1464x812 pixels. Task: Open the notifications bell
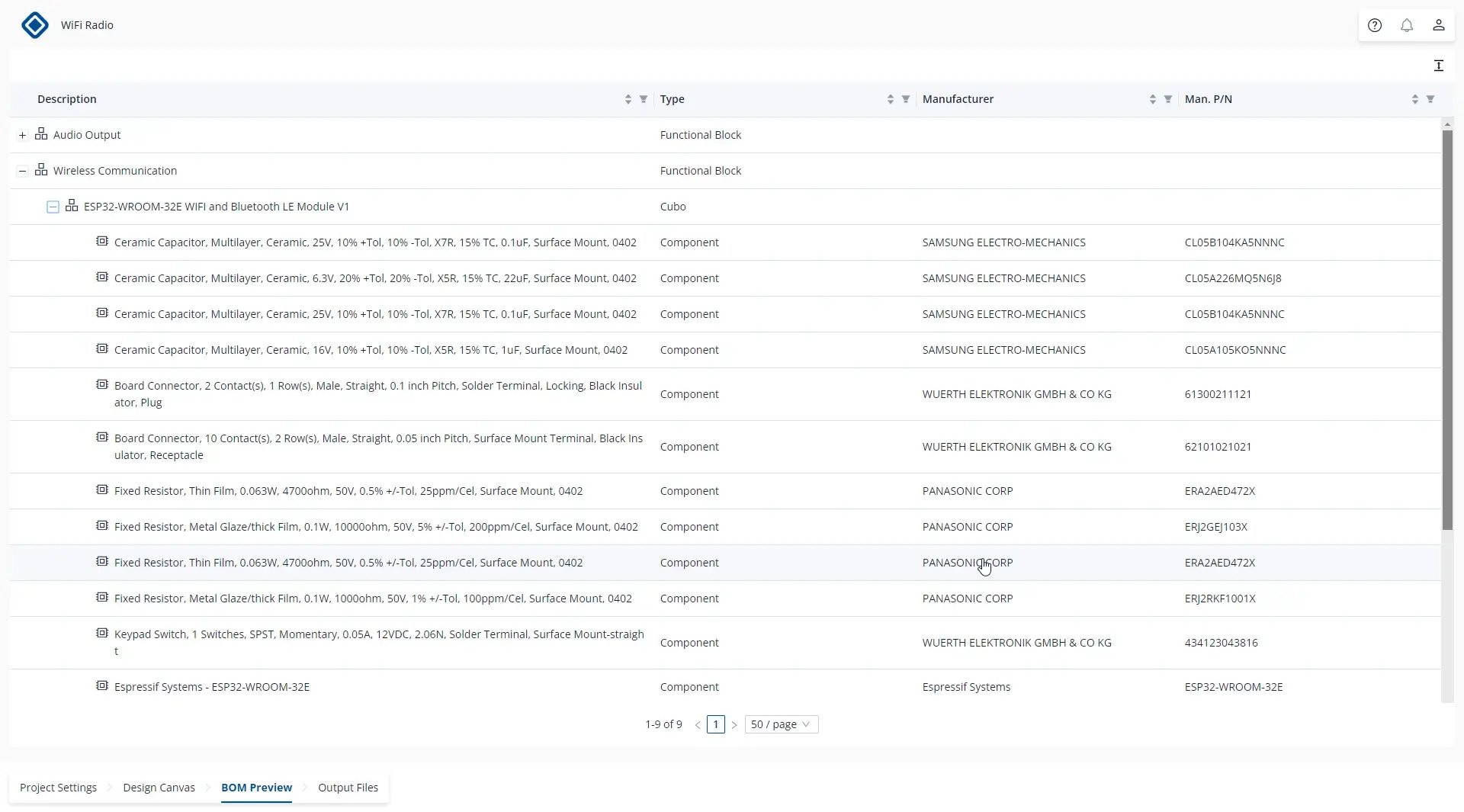coord(1406,25)
